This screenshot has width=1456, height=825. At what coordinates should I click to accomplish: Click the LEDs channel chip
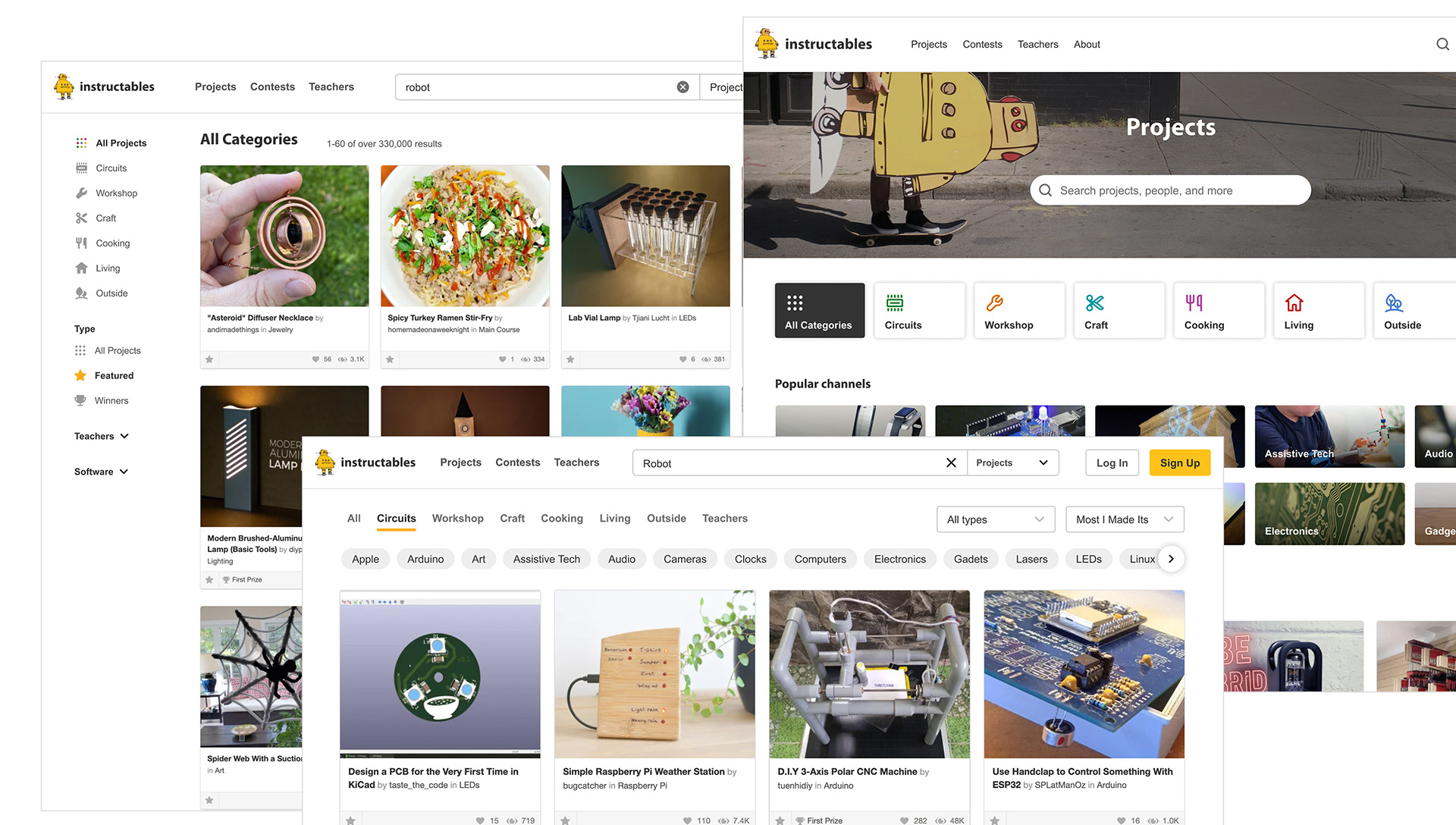point(1088,559)
